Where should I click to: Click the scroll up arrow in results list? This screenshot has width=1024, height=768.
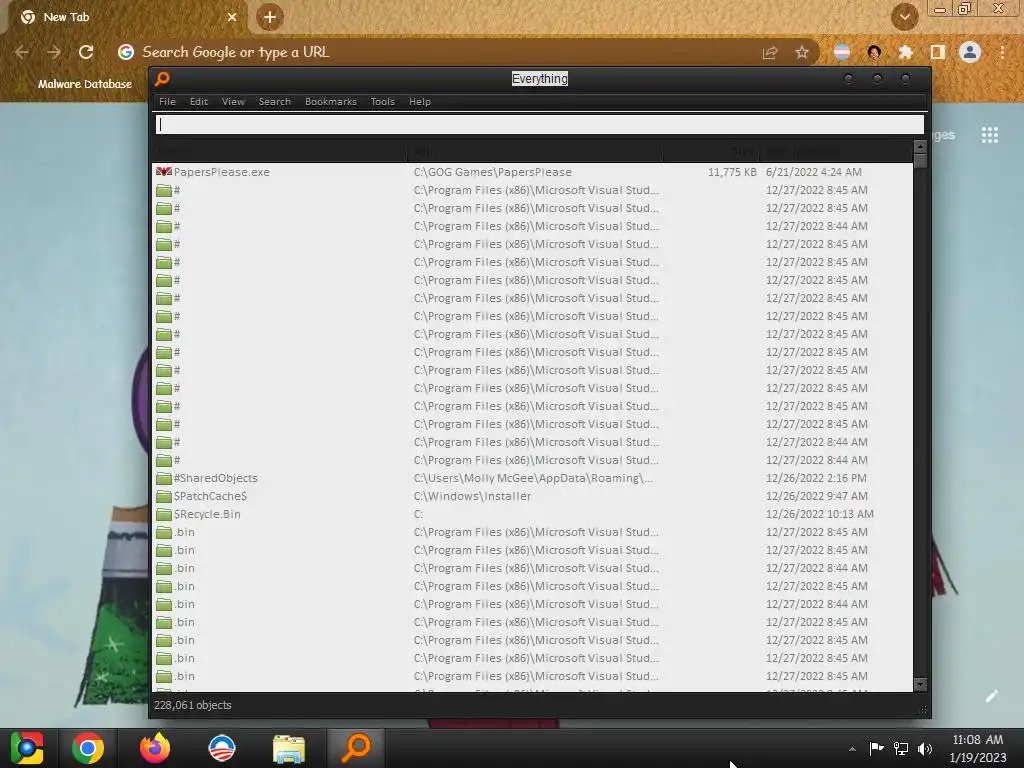tap(921, 146)
